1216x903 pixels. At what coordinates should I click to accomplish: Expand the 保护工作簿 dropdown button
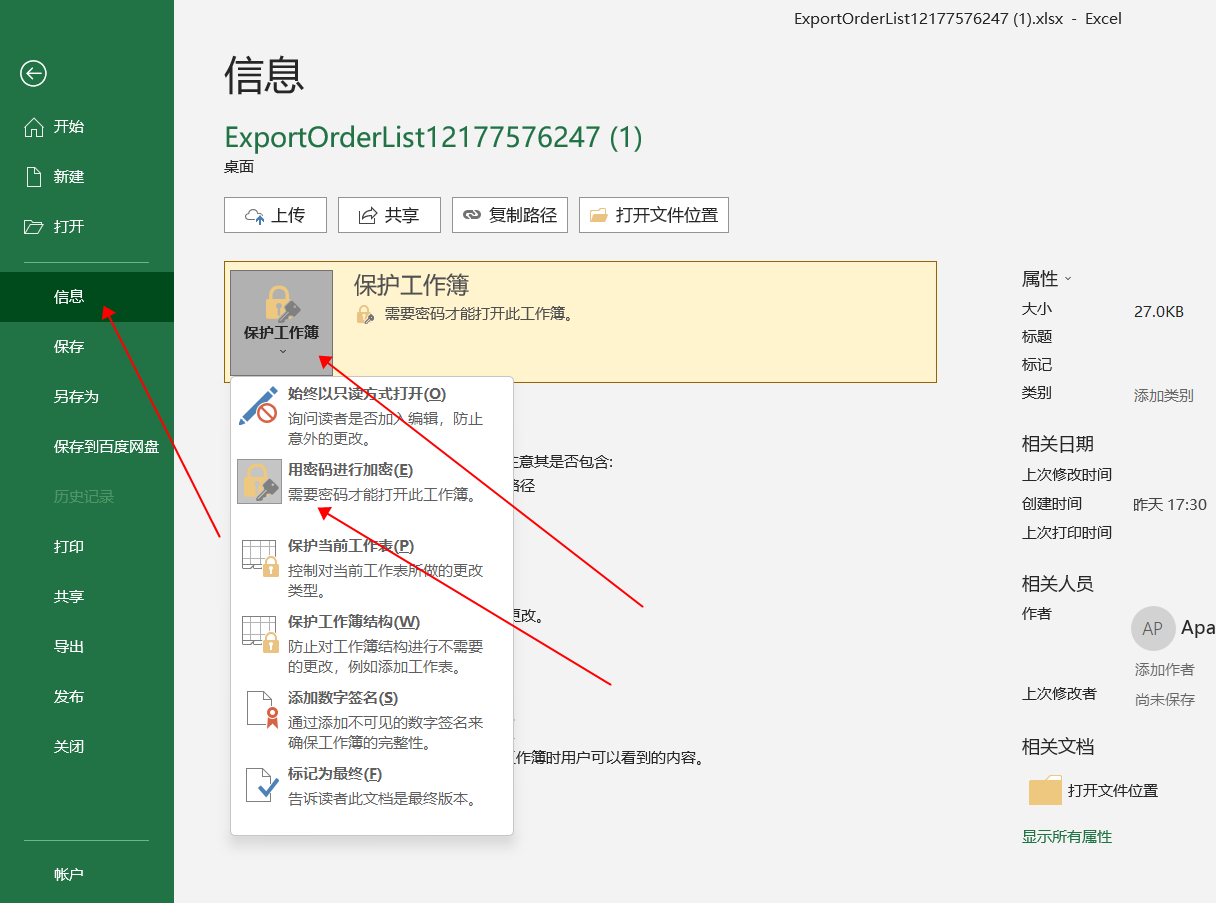point(281,323)
